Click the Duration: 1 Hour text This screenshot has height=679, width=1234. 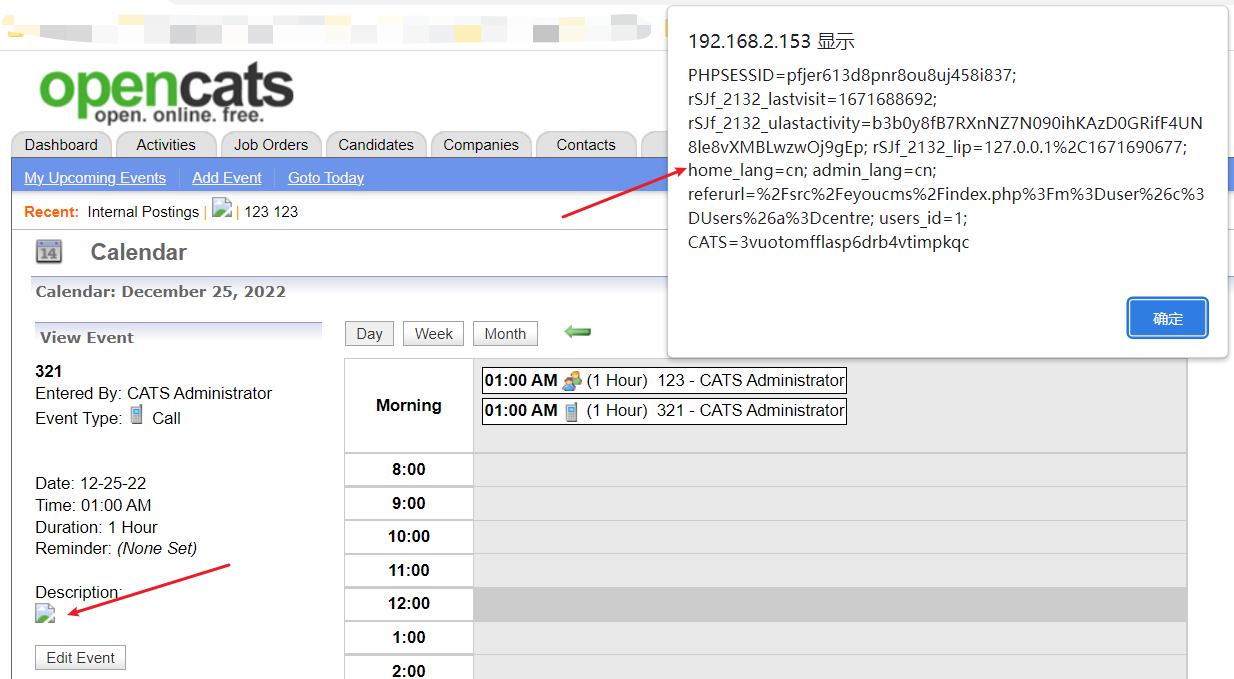pos(96,527)
